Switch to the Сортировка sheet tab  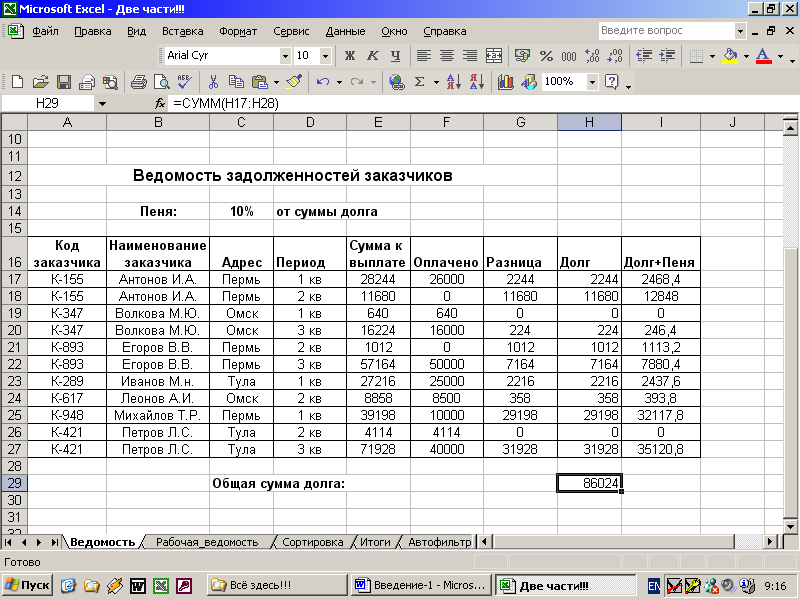point(312,542)
